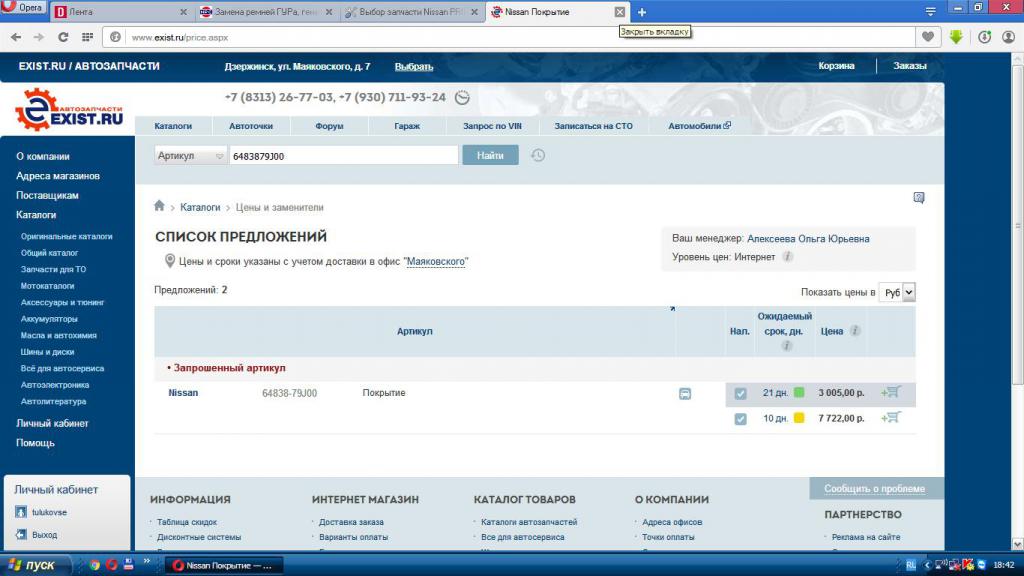1024x576 pixels.
Task: Click the Маяковского office link
Action: [x=436, y=261]
